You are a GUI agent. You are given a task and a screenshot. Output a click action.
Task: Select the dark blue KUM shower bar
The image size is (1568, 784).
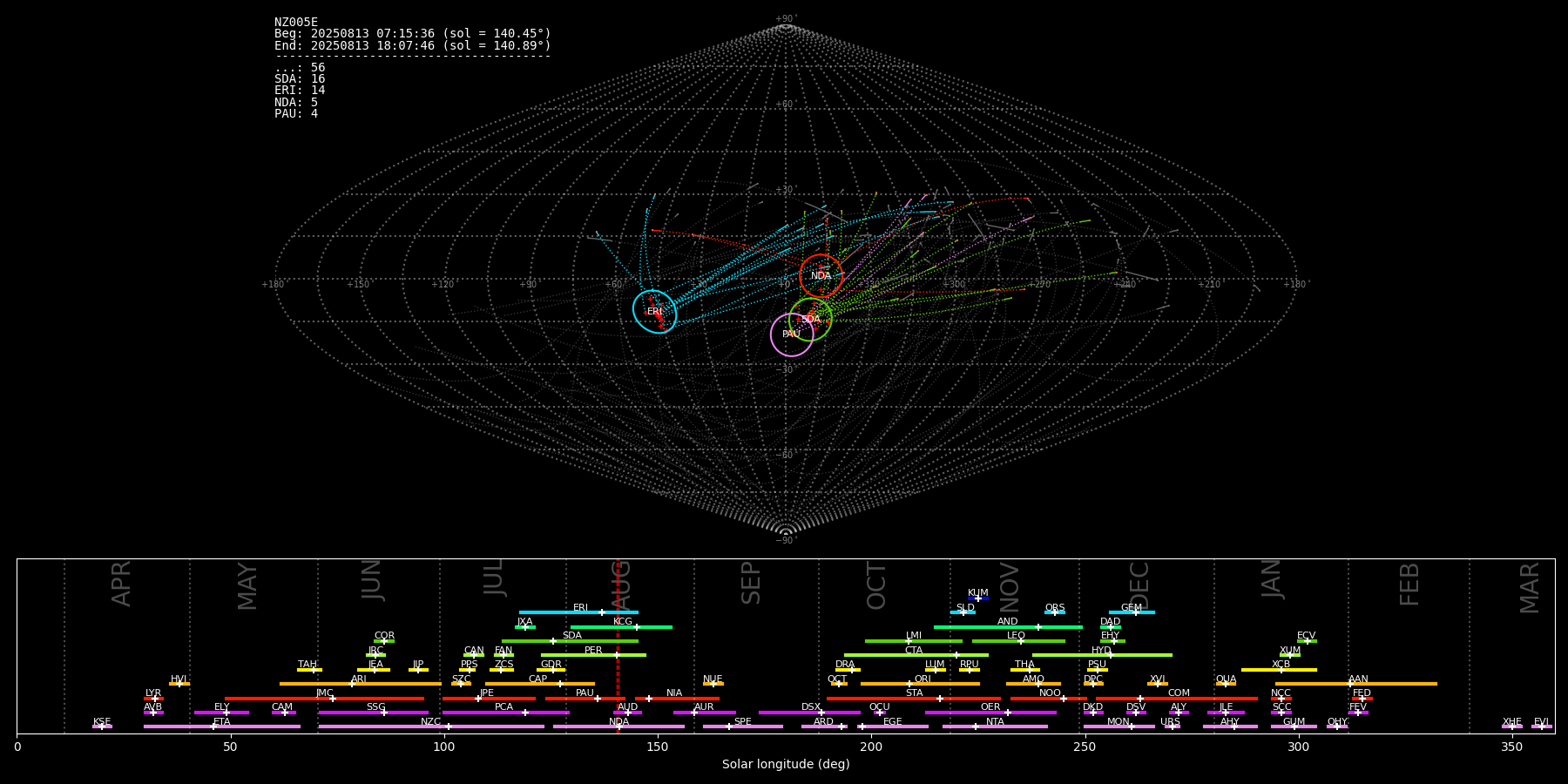[978, 598]
